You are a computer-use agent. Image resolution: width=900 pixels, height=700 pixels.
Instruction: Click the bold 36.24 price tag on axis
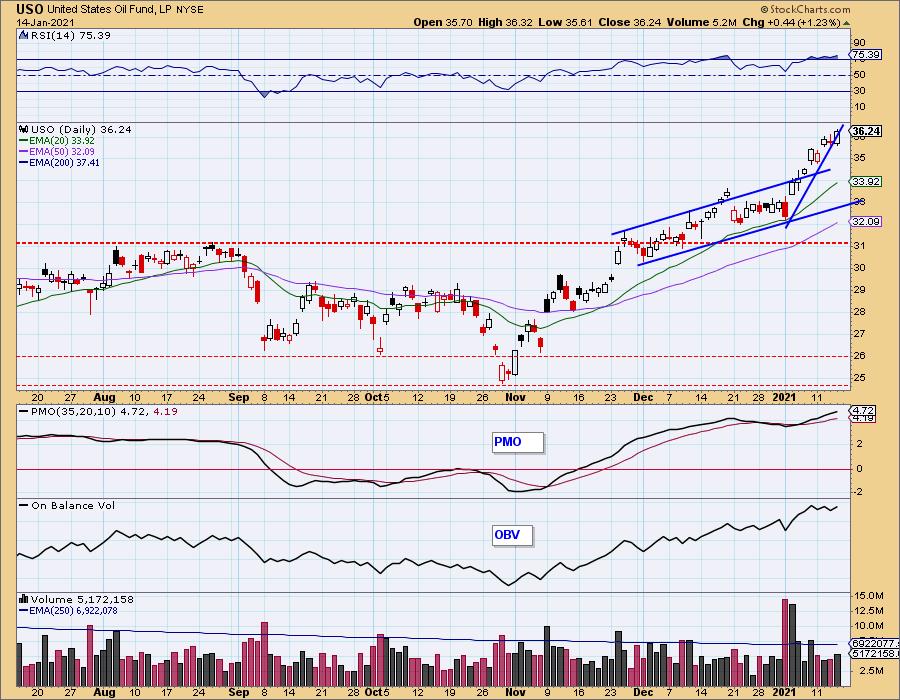[x=867, y=131]
